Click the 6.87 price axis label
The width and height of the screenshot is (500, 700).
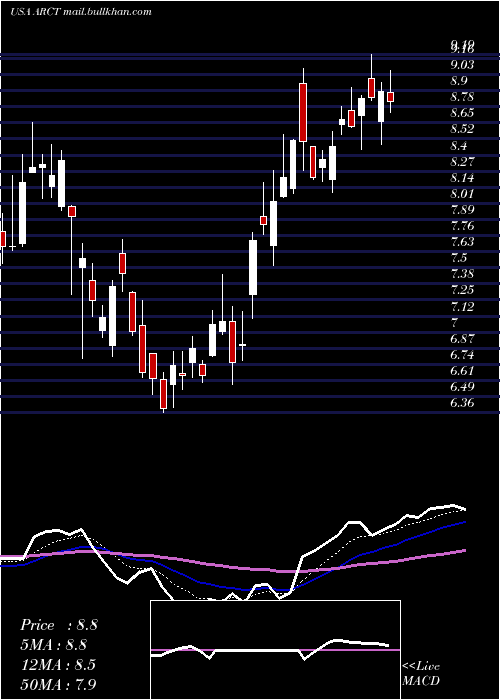coord(462,339)
